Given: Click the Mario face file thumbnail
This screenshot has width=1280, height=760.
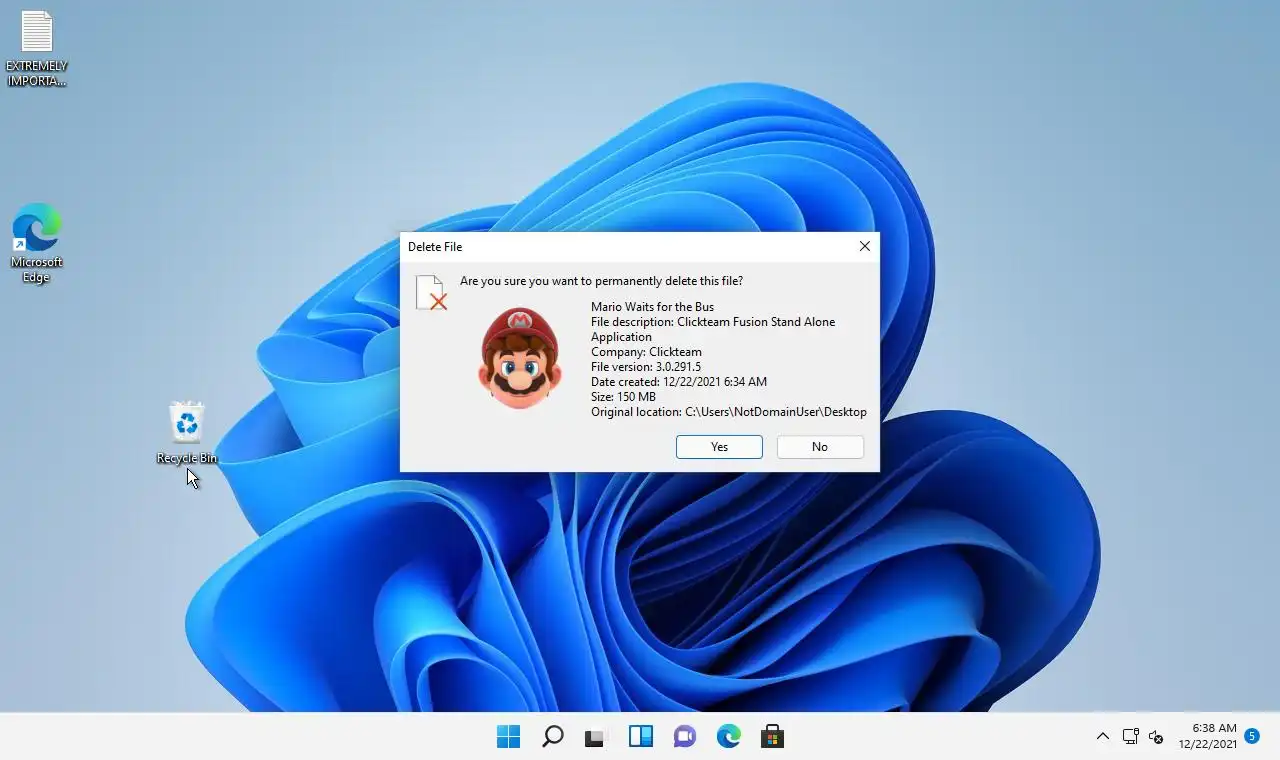Looking at the screenshot, I should click(x=520, y=357).
